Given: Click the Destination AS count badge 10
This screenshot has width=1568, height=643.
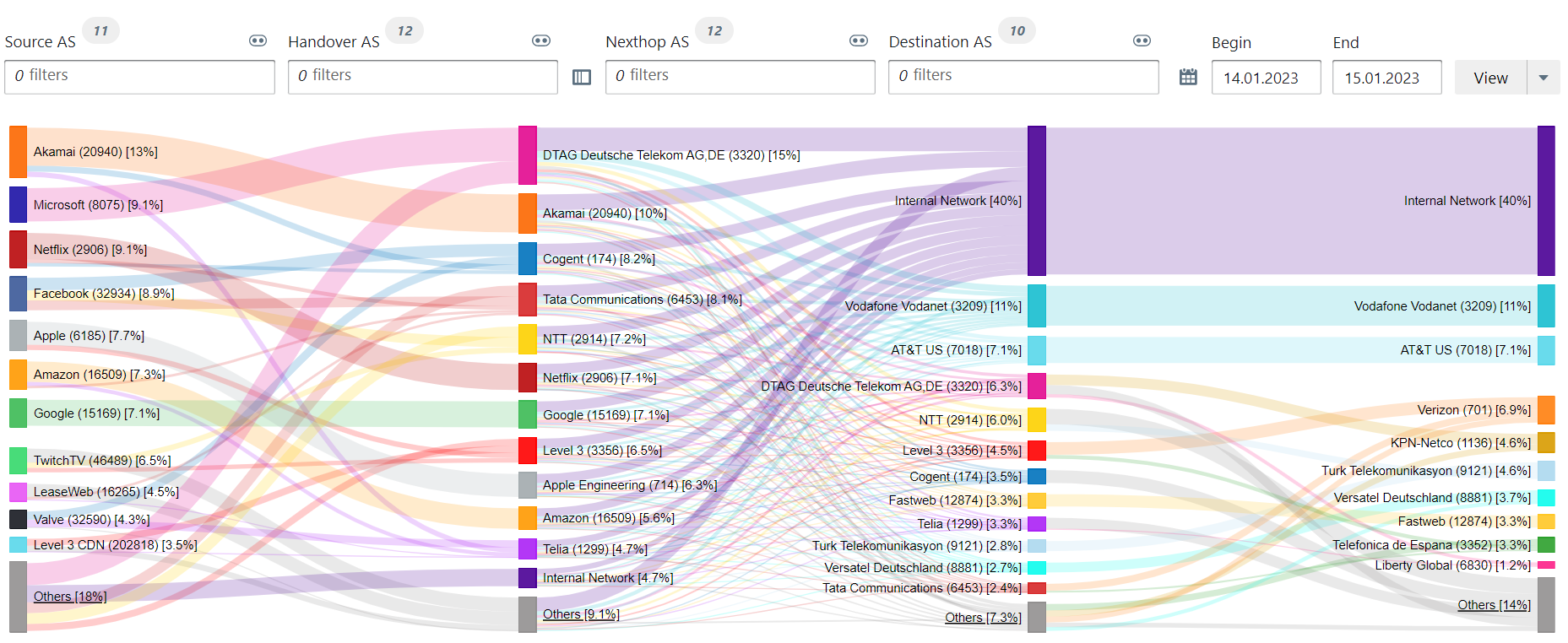Looking at the screenshot, I should click(x=1017, y=31).
